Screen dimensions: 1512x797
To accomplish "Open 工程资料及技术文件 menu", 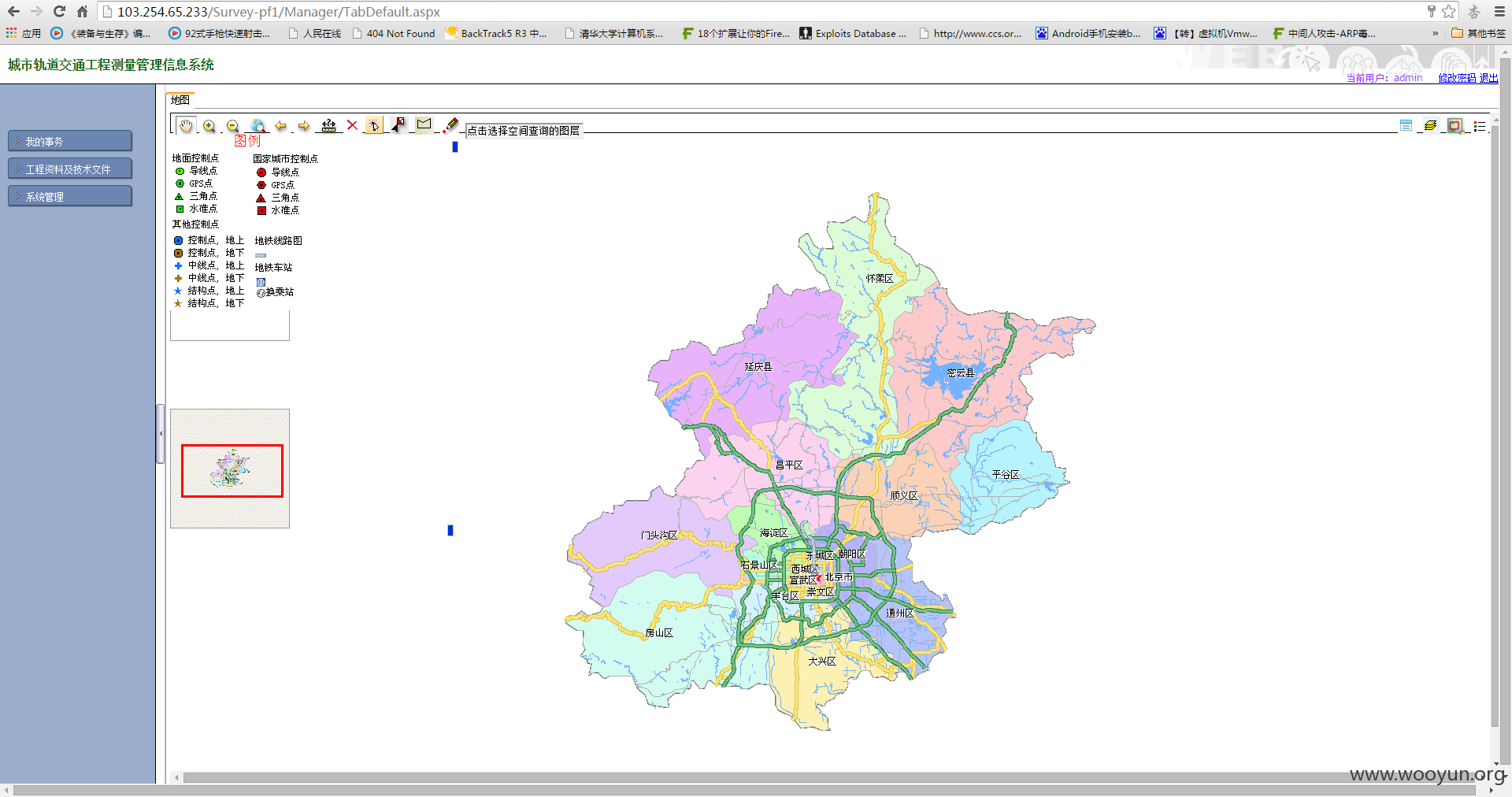I will 70,169.
